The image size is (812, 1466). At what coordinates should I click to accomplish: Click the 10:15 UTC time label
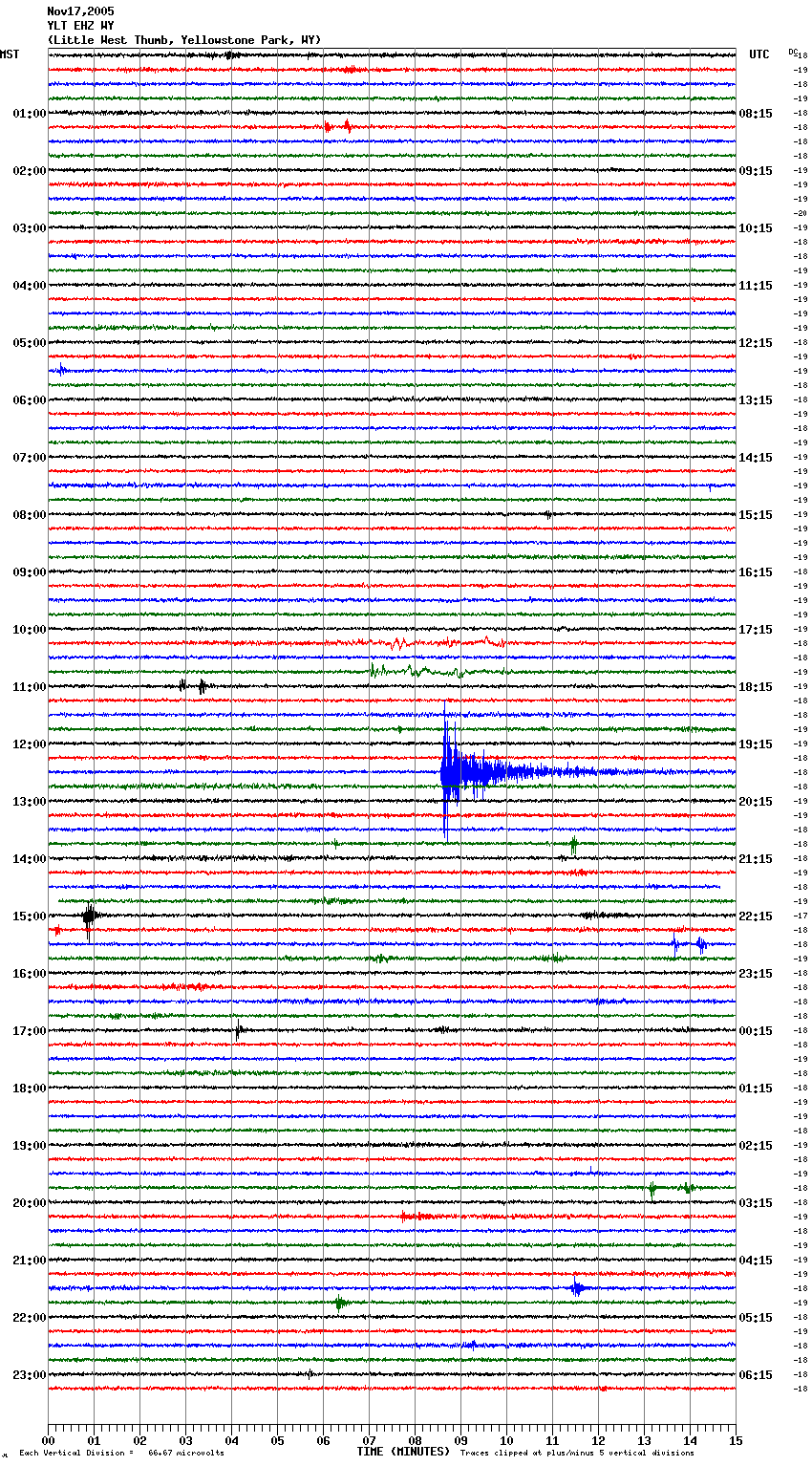(756, 228)
